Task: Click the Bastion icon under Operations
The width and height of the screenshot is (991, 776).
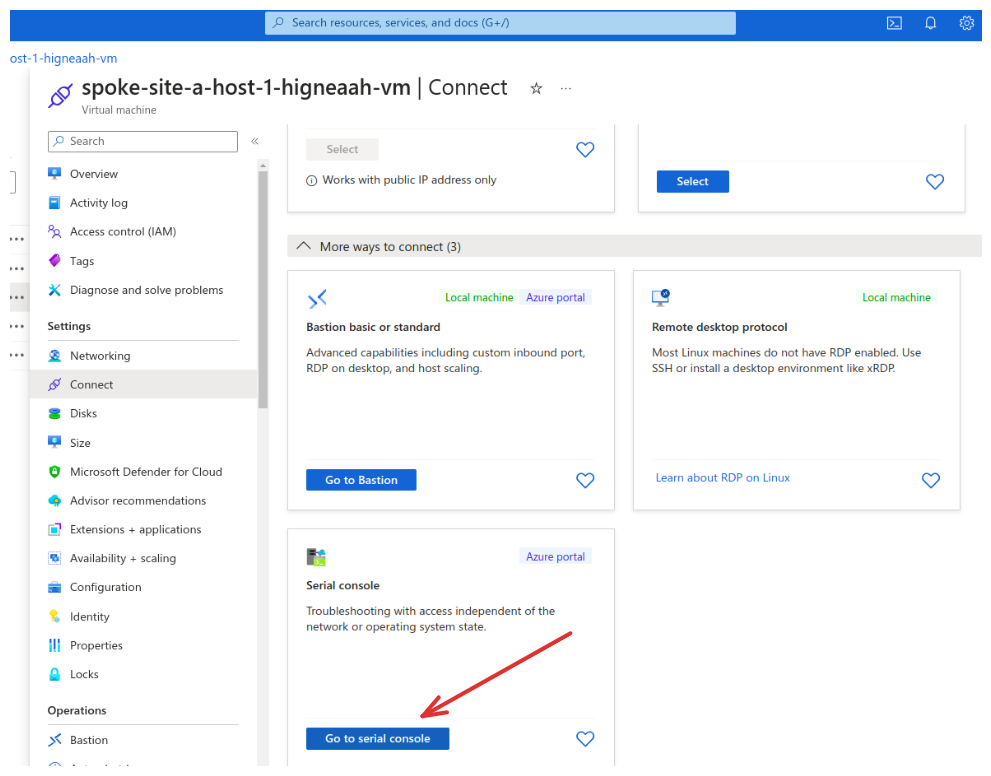Action: (55, 740)
